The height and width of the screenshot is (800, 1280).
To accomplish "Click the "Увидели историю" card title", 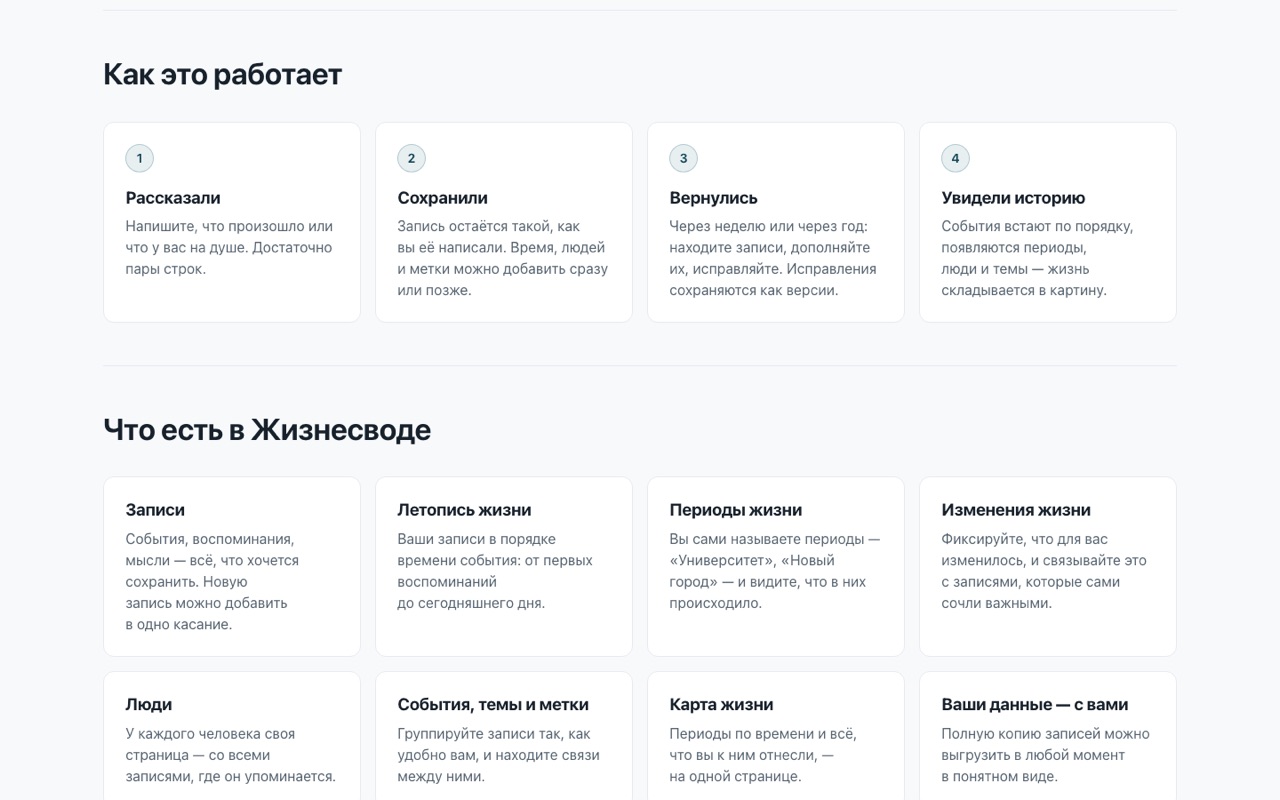I will (x=1013, y=198).
